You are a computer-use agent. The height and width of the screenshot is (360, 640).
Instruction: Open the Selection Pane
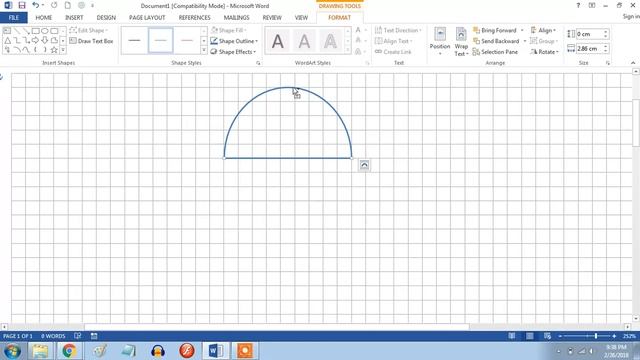495,52
